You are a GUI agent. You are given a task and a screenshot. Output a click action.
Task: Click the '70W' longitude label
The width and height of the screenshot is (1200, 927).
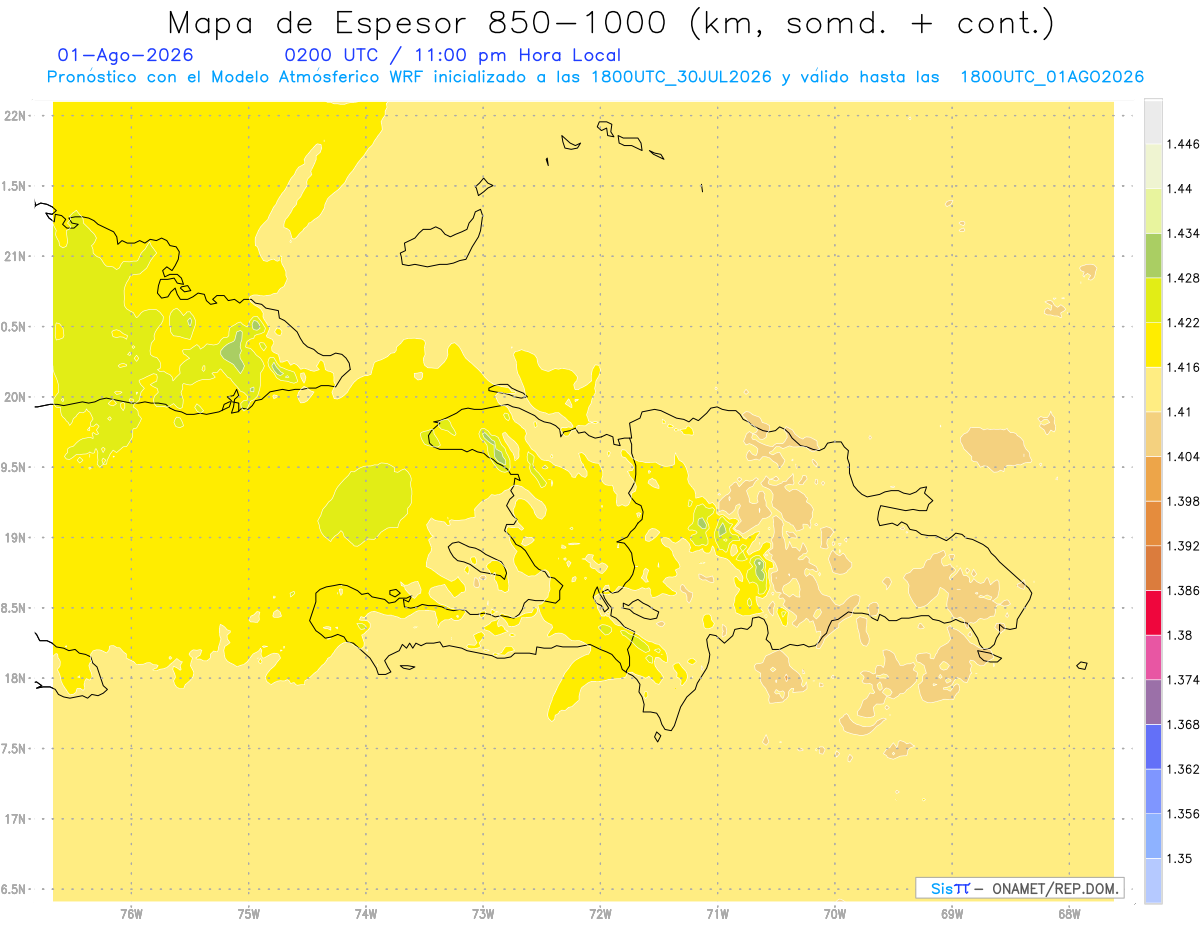pos(835,913)
